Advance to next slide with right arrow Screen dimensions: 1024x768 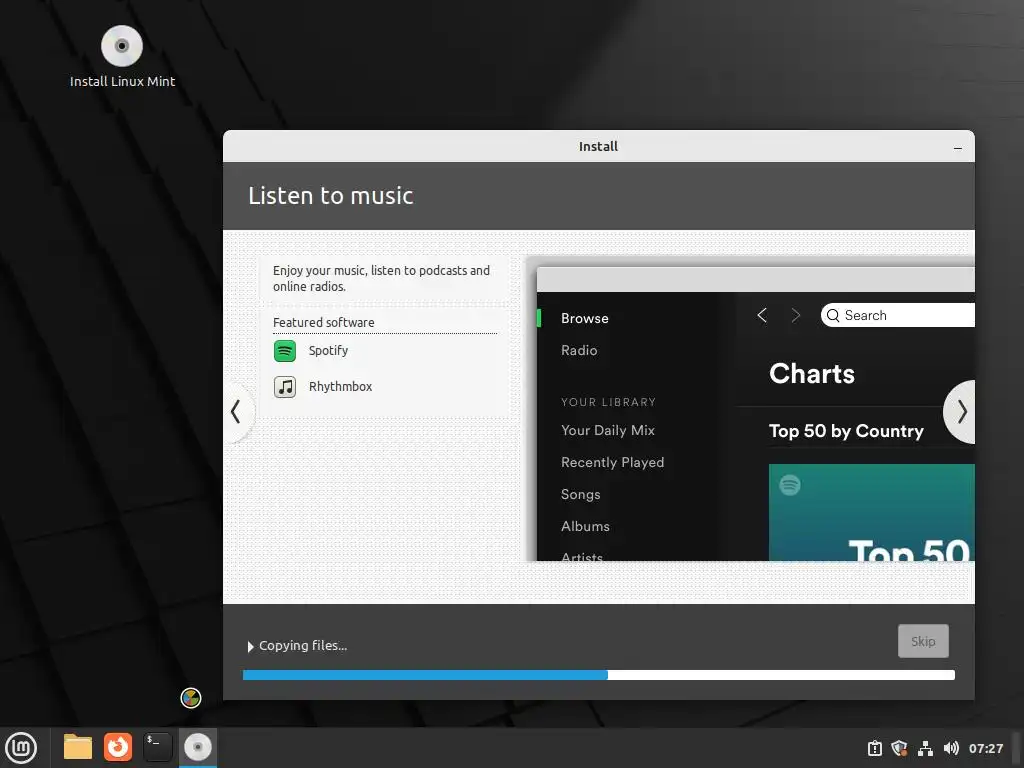pyautogui.click(x=961, y=411)
